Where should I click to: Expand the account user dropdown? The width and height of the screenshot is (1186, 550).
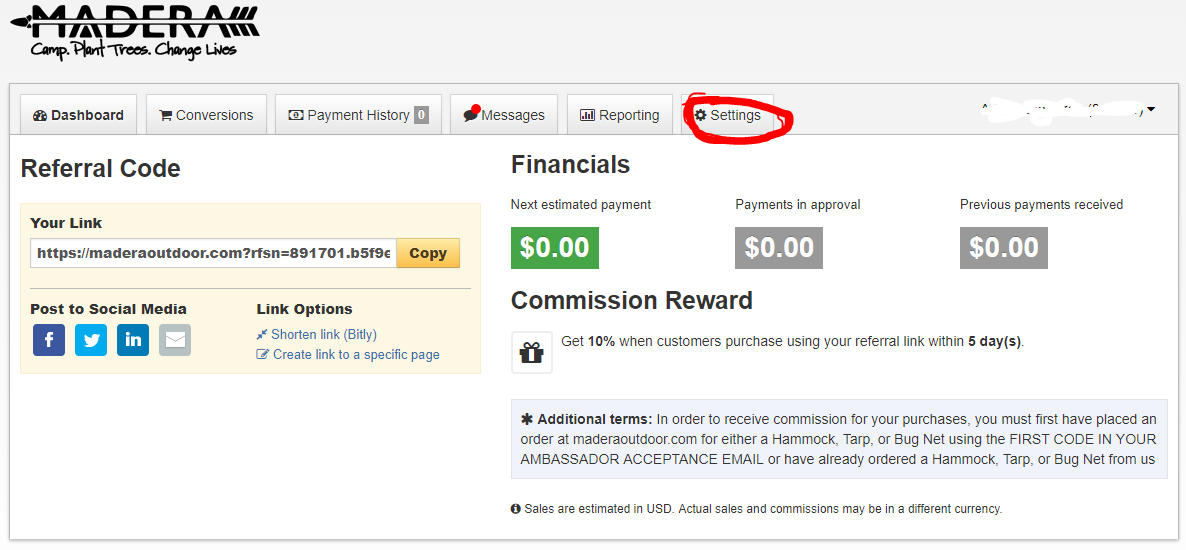1152,109
